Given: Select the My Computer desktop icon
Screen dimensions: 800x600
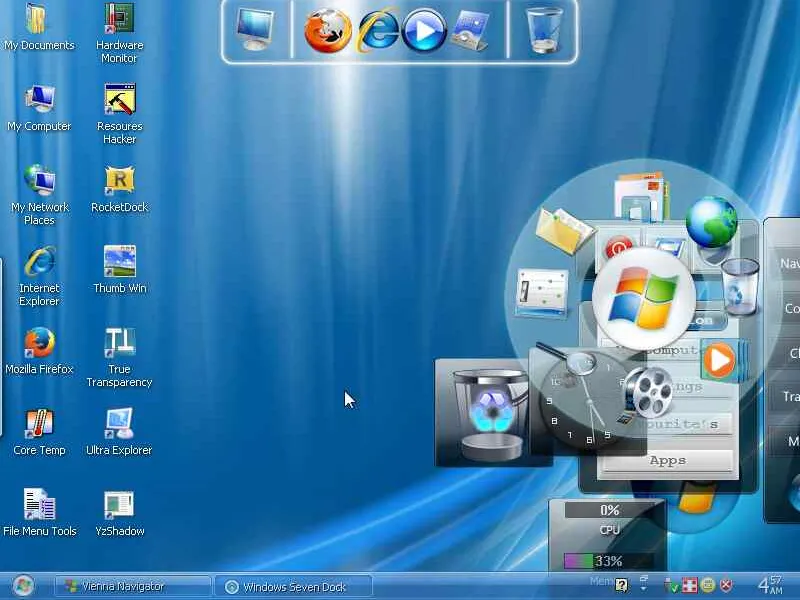Looking at the screenshot, I should [x=39, y=108].
